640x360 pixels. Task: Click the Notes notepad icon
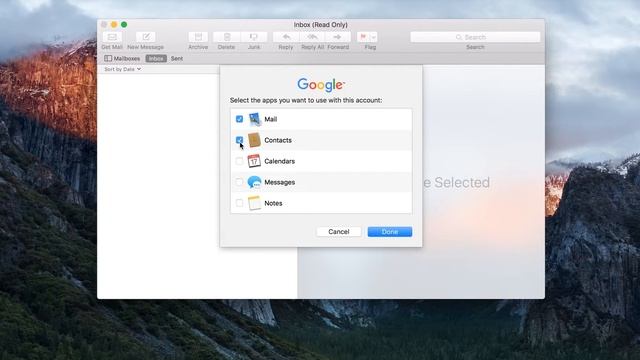[254, 203]
